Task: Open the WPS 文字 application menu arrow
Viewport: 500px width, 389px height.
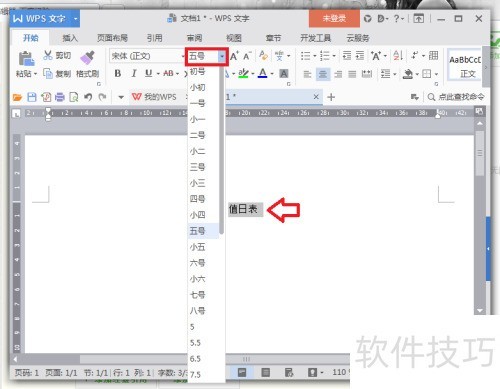Action: pos(76,19)
